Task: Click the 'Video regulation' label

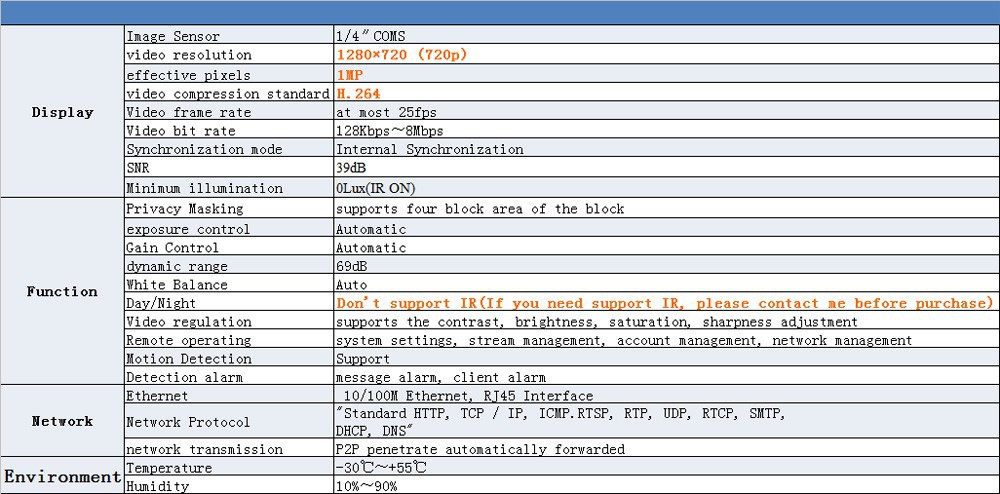Action: point(189,322)
